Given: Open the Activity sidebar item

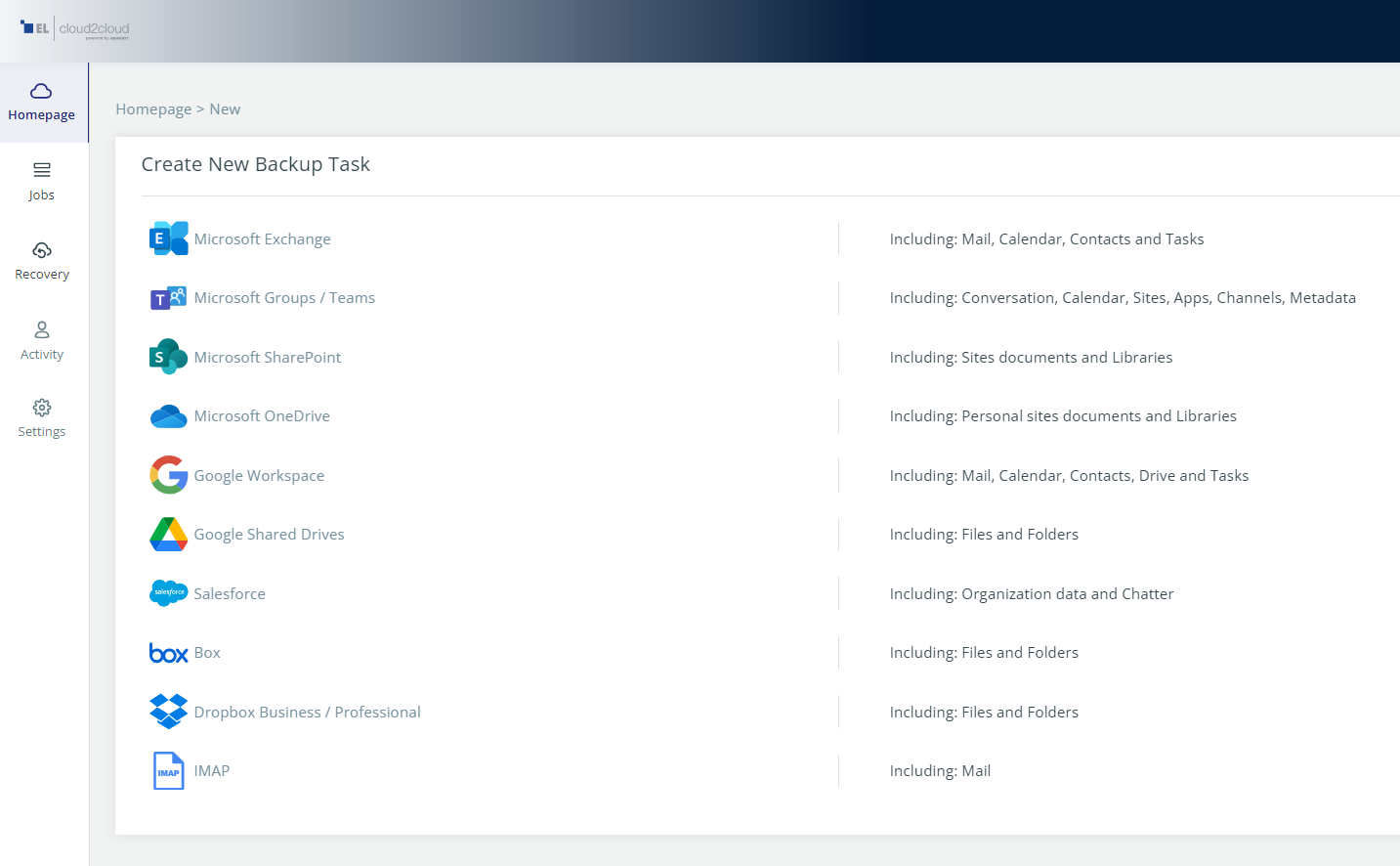Looking at the screenshot, I should coord(42,341).
